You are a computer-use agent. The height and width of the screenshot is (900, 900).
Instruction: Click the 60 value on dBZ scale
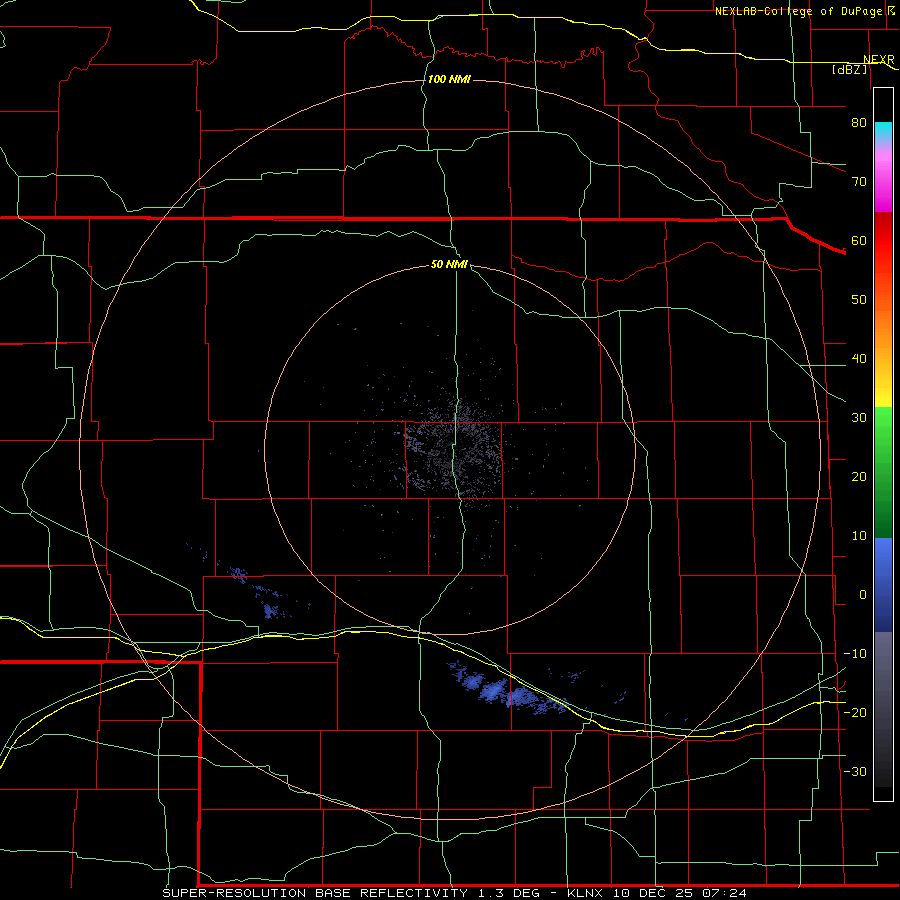859,241
